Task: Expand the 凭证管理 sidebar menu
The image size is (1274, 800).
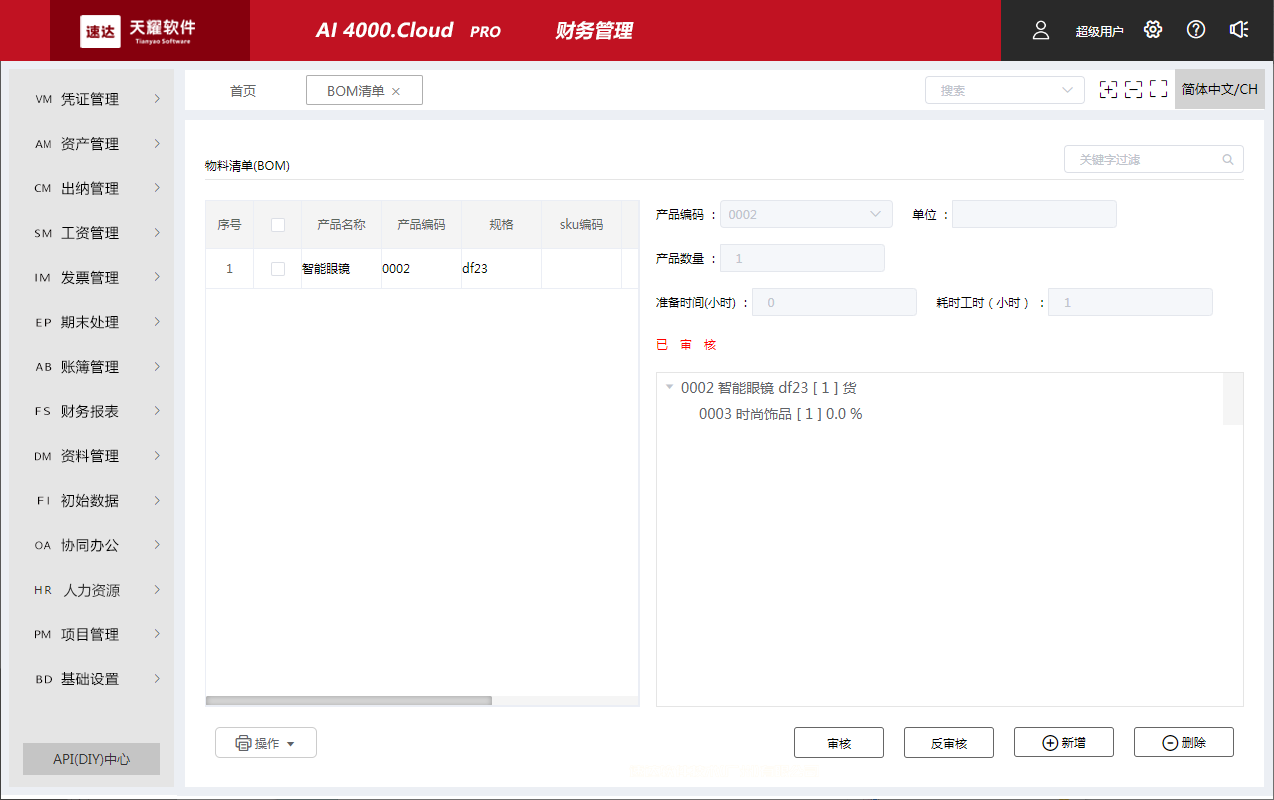Action: pos(90,98)
